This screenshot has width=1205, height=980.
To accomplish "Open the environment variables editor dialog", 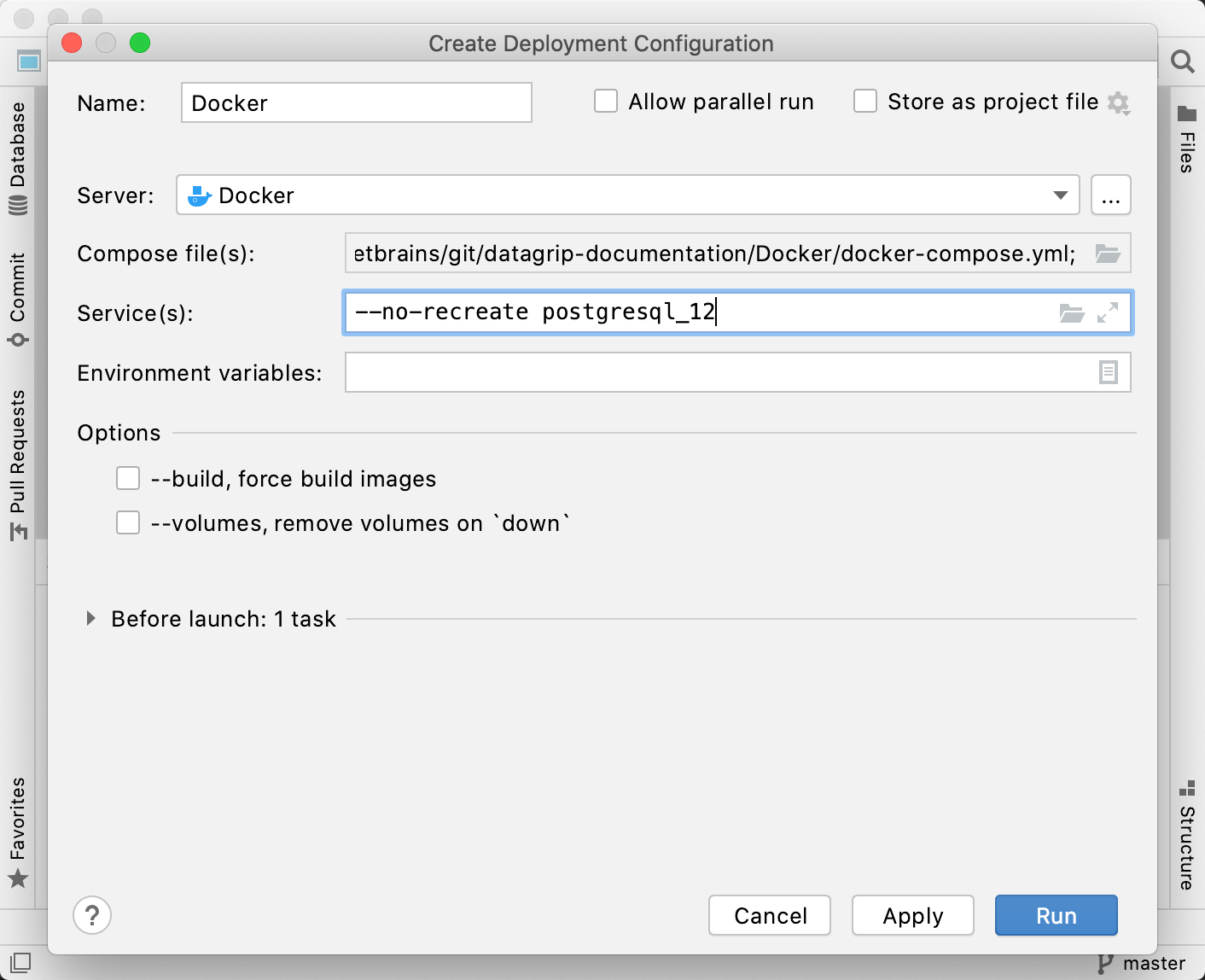I will [1108, 372].
